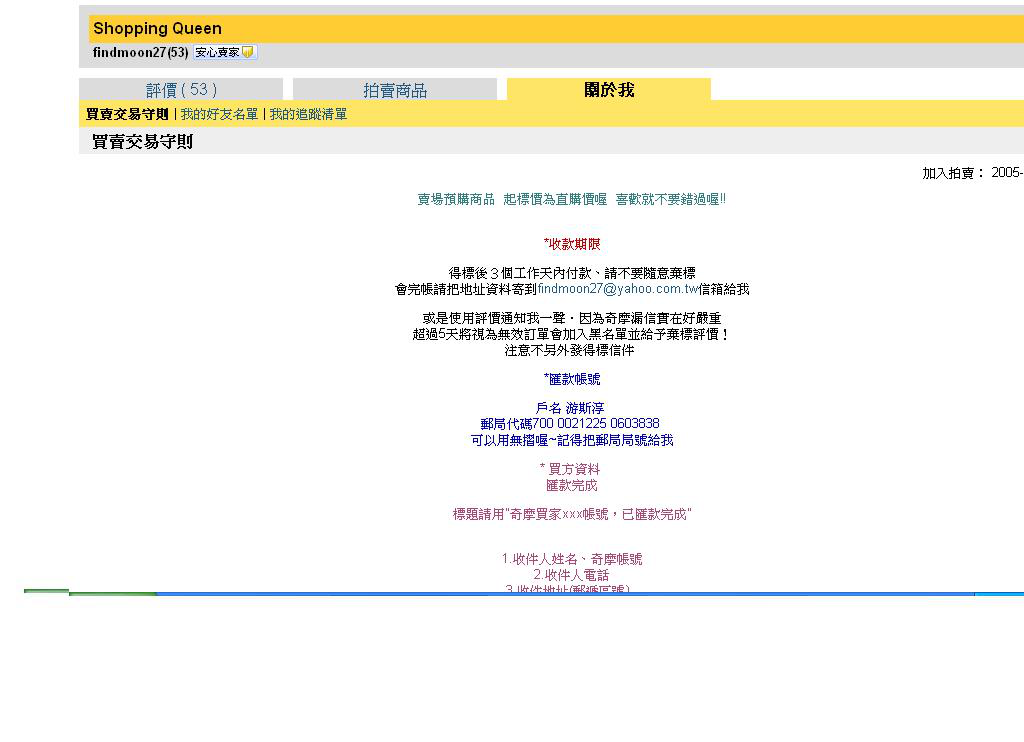Click the line 超過5天將視為無效訂單
The width and height of the screenshot is (1024, 742).
(x=571, y=334)
